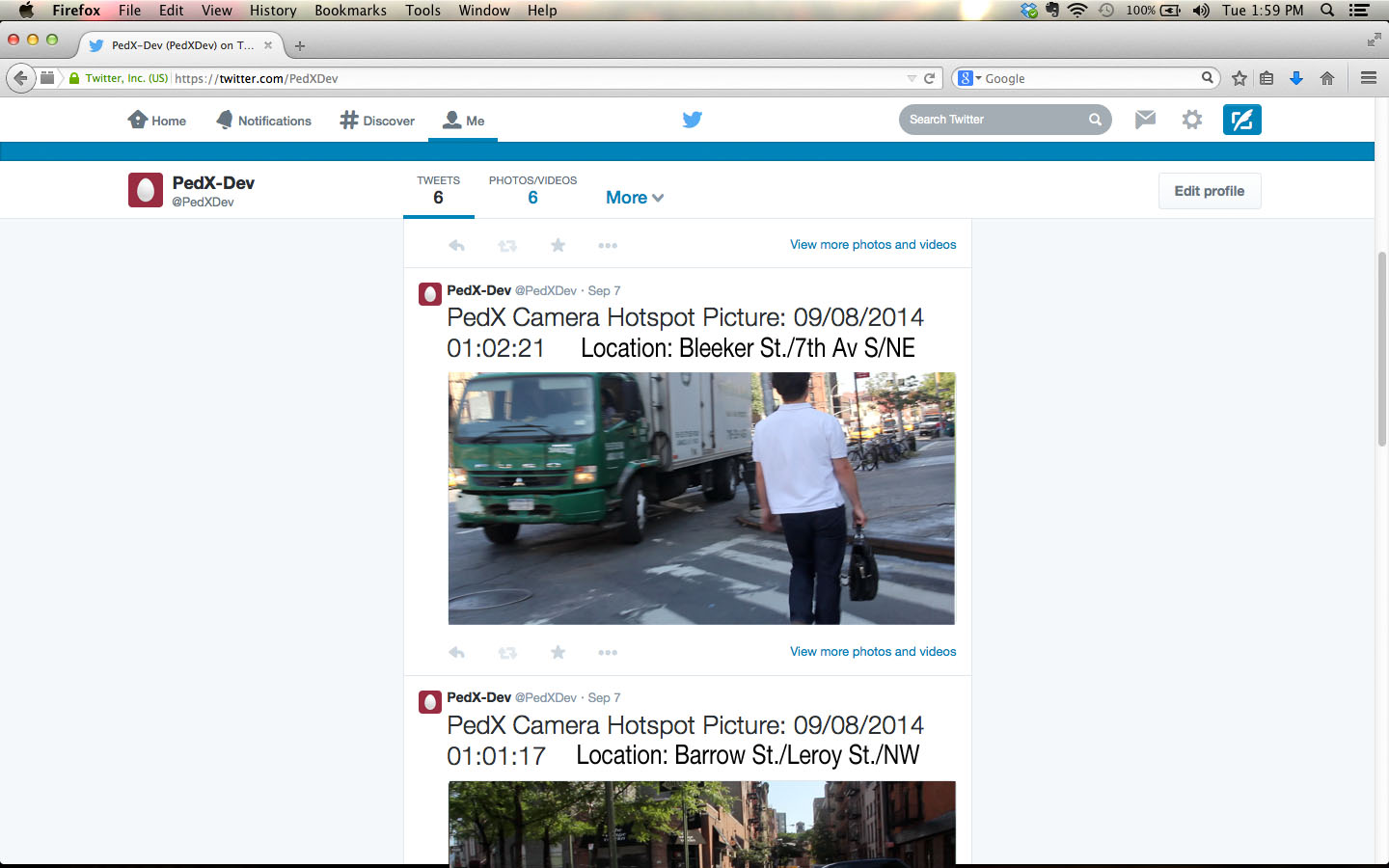Image resolution: width=1389 pixels, height=868 pixels.
Task: Click the Sep 7 timestamp on Barrow tweet
Action: tap(604, 697)
